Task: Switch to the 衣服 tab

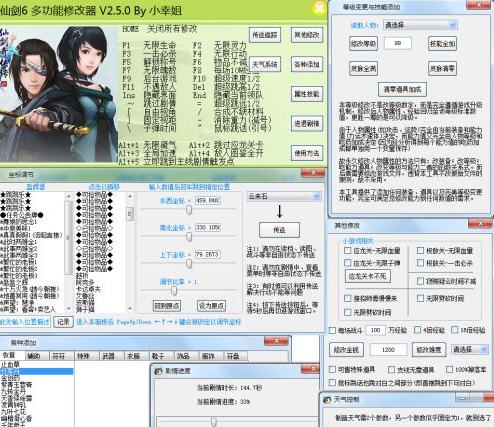Action: [133, 356]
